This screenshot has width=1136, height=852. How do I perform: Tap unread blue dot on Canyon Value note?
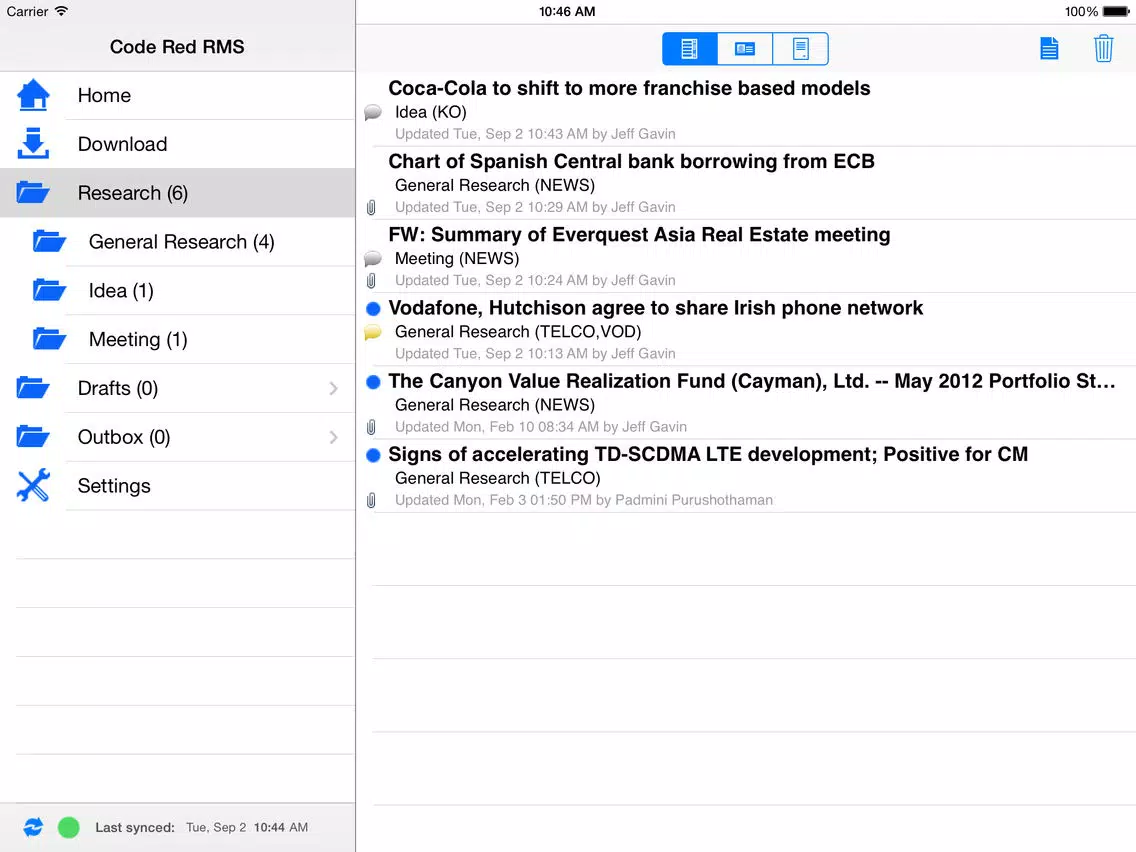pyautogui.click(x=373, y=382)
